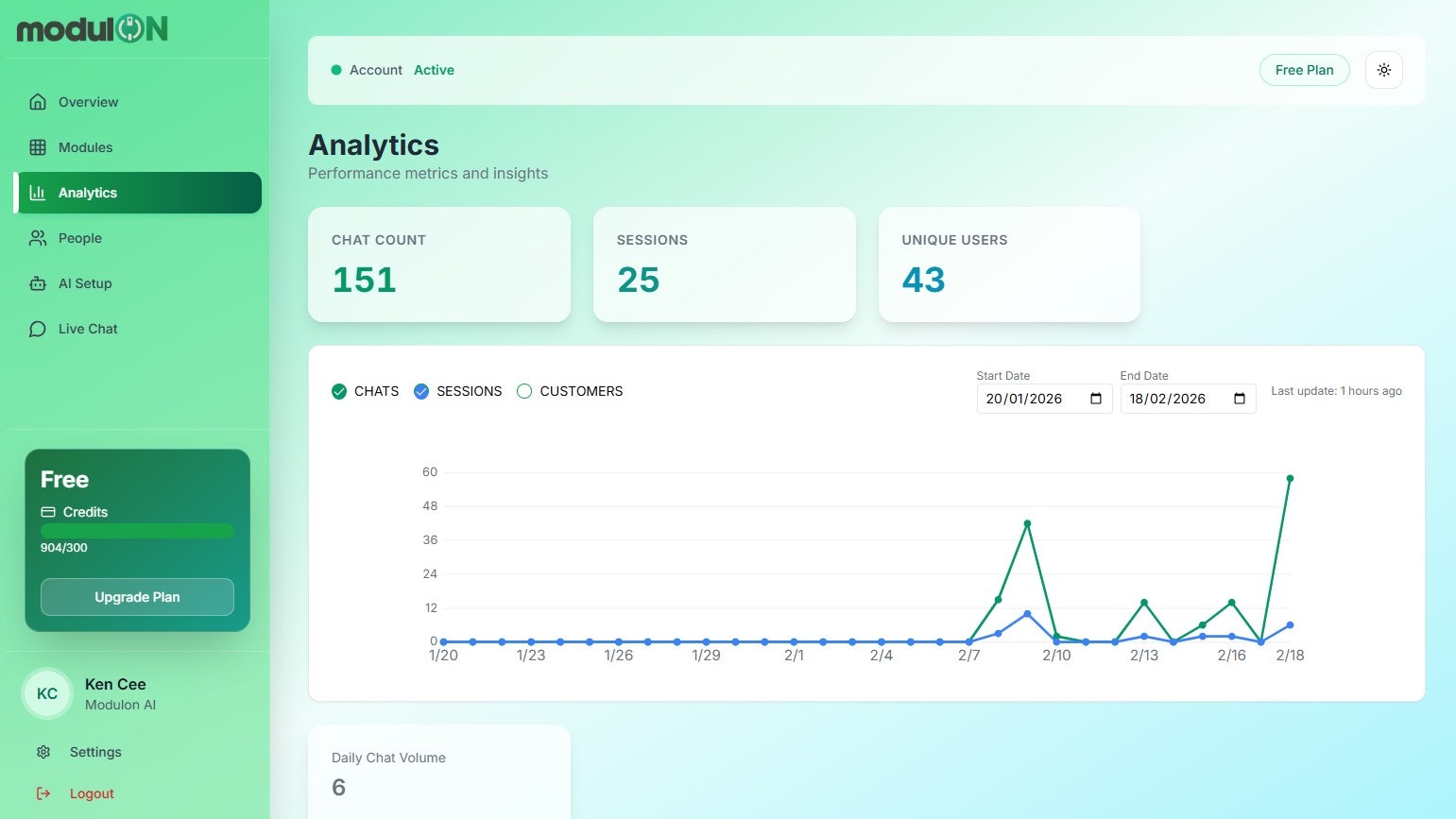The width and height of the screenshot is (1456, 819).
Task: Click the green credits progress bar
Action: click(137, 531)
